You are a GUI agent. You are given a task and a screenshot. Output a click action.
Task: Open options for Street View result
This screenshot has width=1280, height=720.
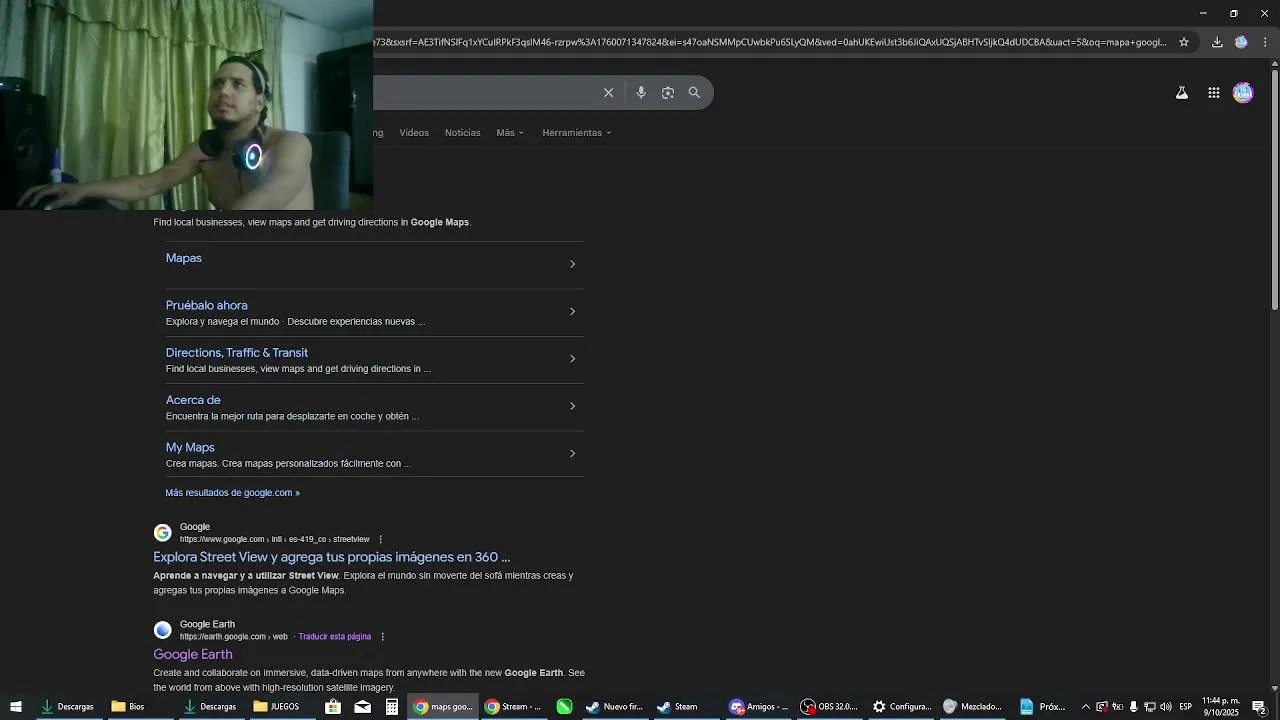pos(380,539)
